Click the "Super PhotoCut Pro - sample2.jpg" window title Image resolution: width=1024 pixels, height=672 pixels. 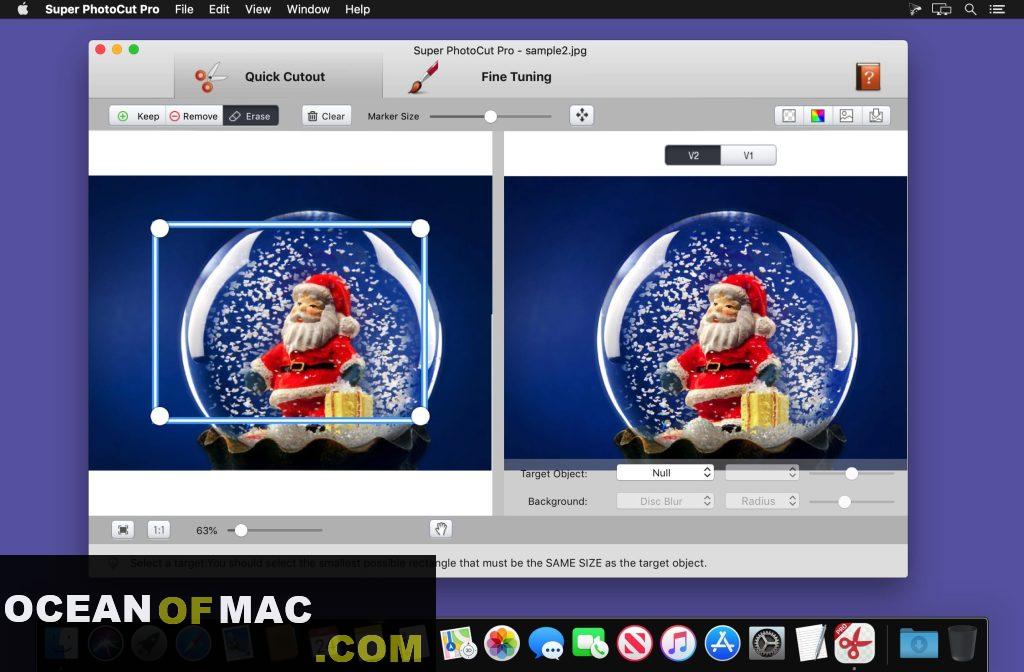500,50
